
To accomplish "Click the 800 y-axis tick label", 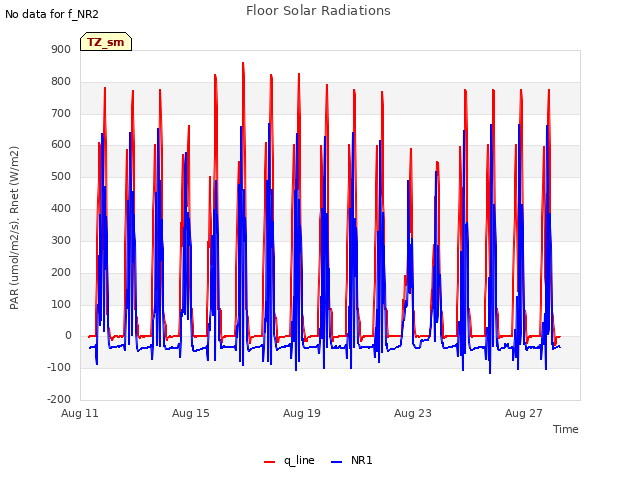I will [61, 81].
